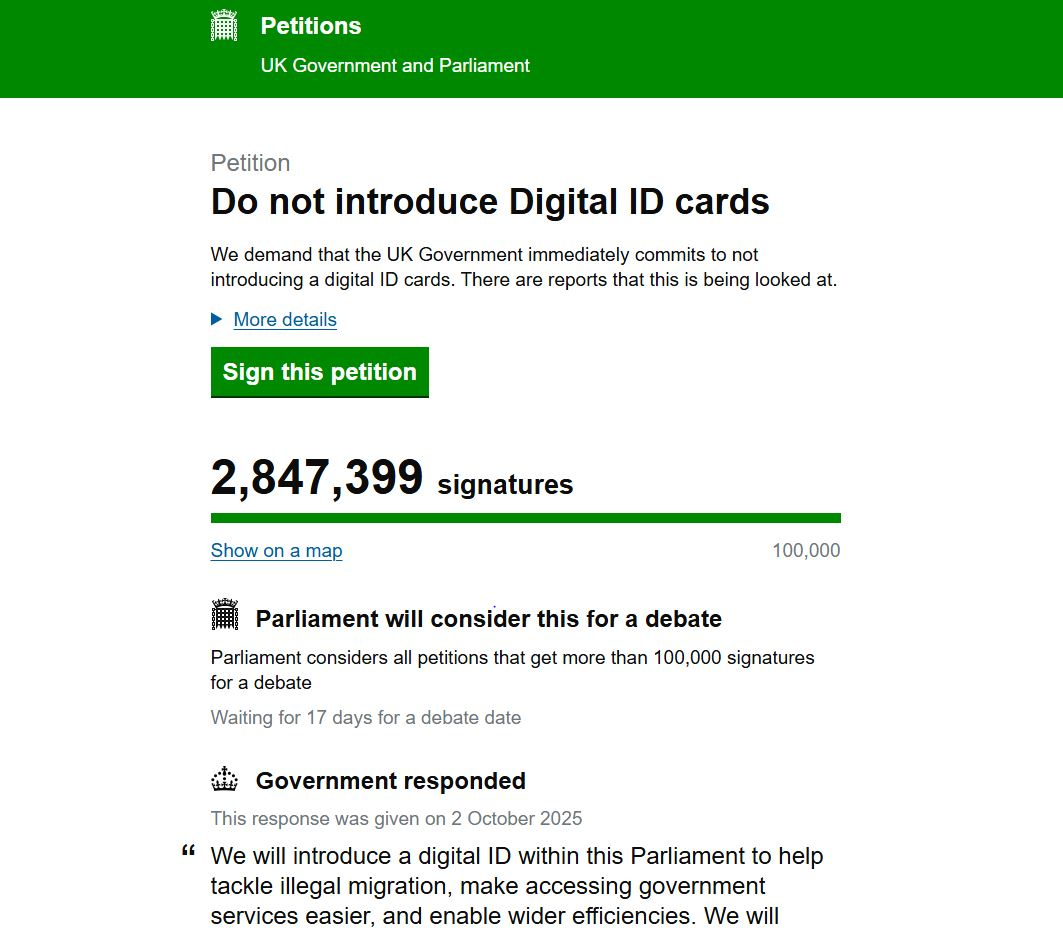The height and width of the screenshot is (934, 1063).
Task: Click the 'UK Government and Parliament' header subtitle
Action: [x=395, y=66]
